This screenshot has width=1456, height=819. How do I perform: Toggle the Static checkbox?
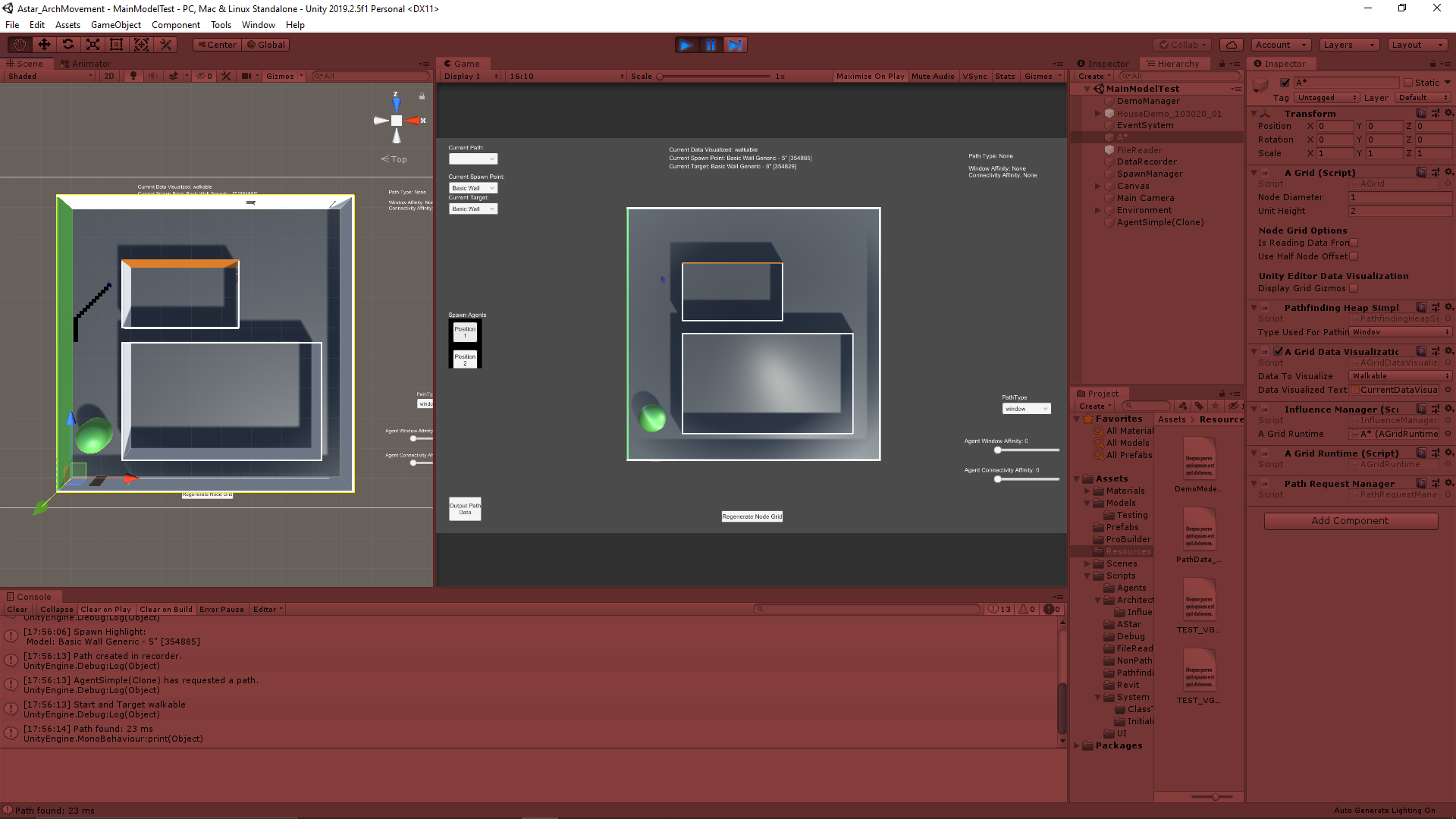[1408, 83]
